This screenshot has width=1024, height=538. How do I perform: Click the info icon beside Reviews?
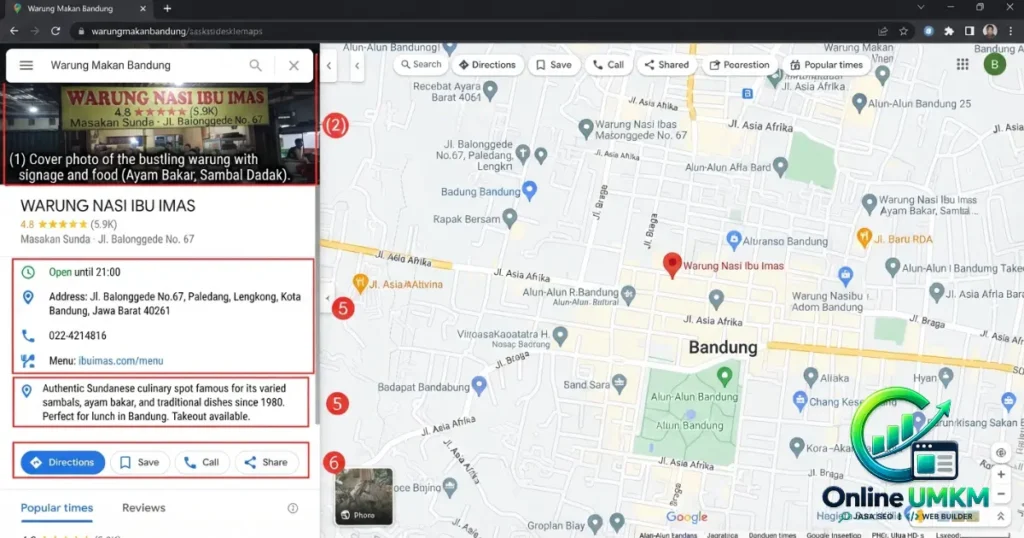pyautogui.click(x=293, y=508)
